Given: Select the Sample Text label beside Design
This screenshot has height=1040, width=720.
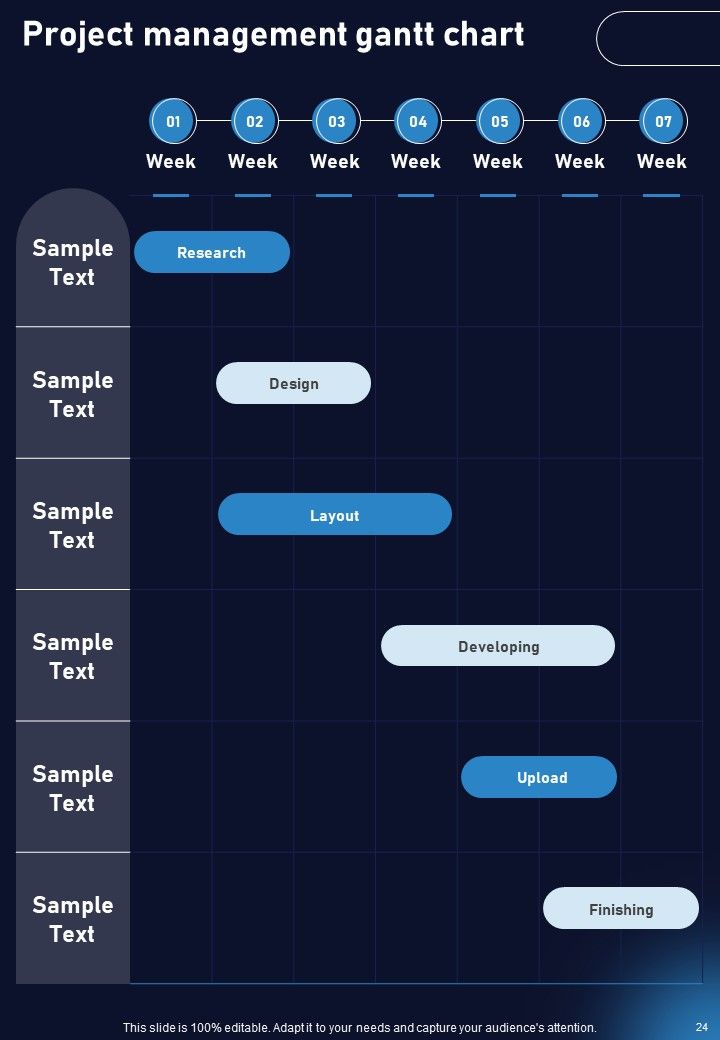Looking at the screenshot, I should (x=73, y=394).
